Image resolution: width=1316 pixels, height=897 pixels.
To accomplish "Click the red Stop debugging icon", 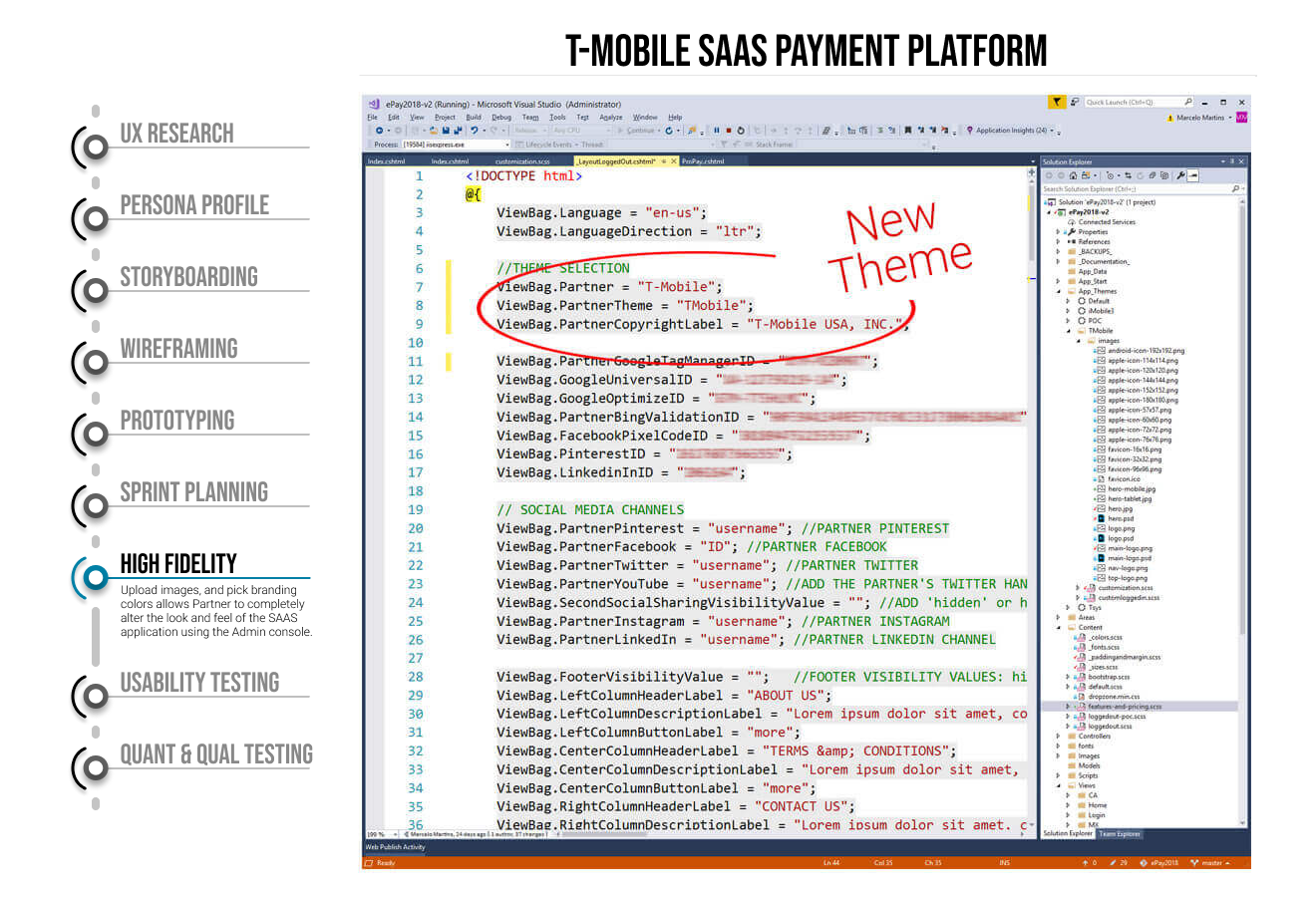I will point(729,130).
